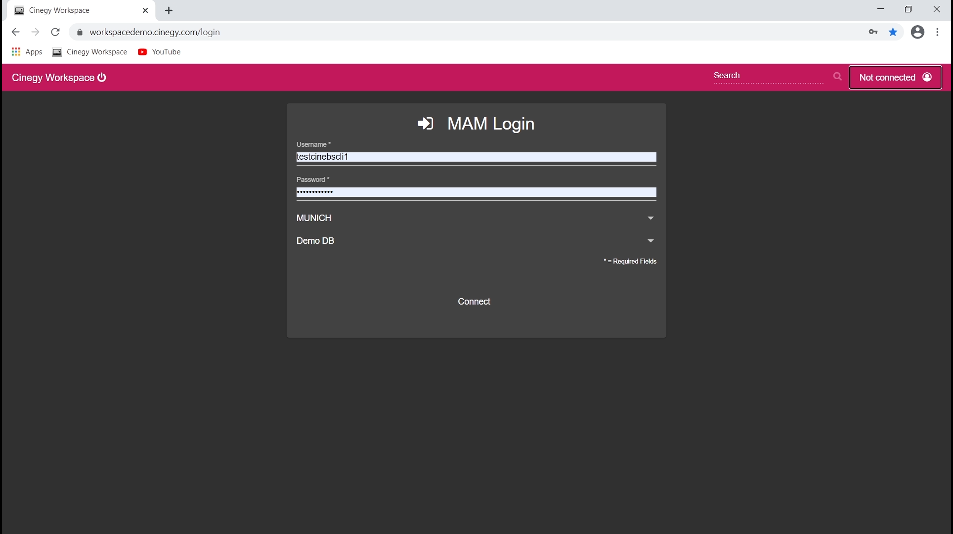The image size is (953, 534).
Task: Open the MUNICH dropdown
Action: point(476,217)
